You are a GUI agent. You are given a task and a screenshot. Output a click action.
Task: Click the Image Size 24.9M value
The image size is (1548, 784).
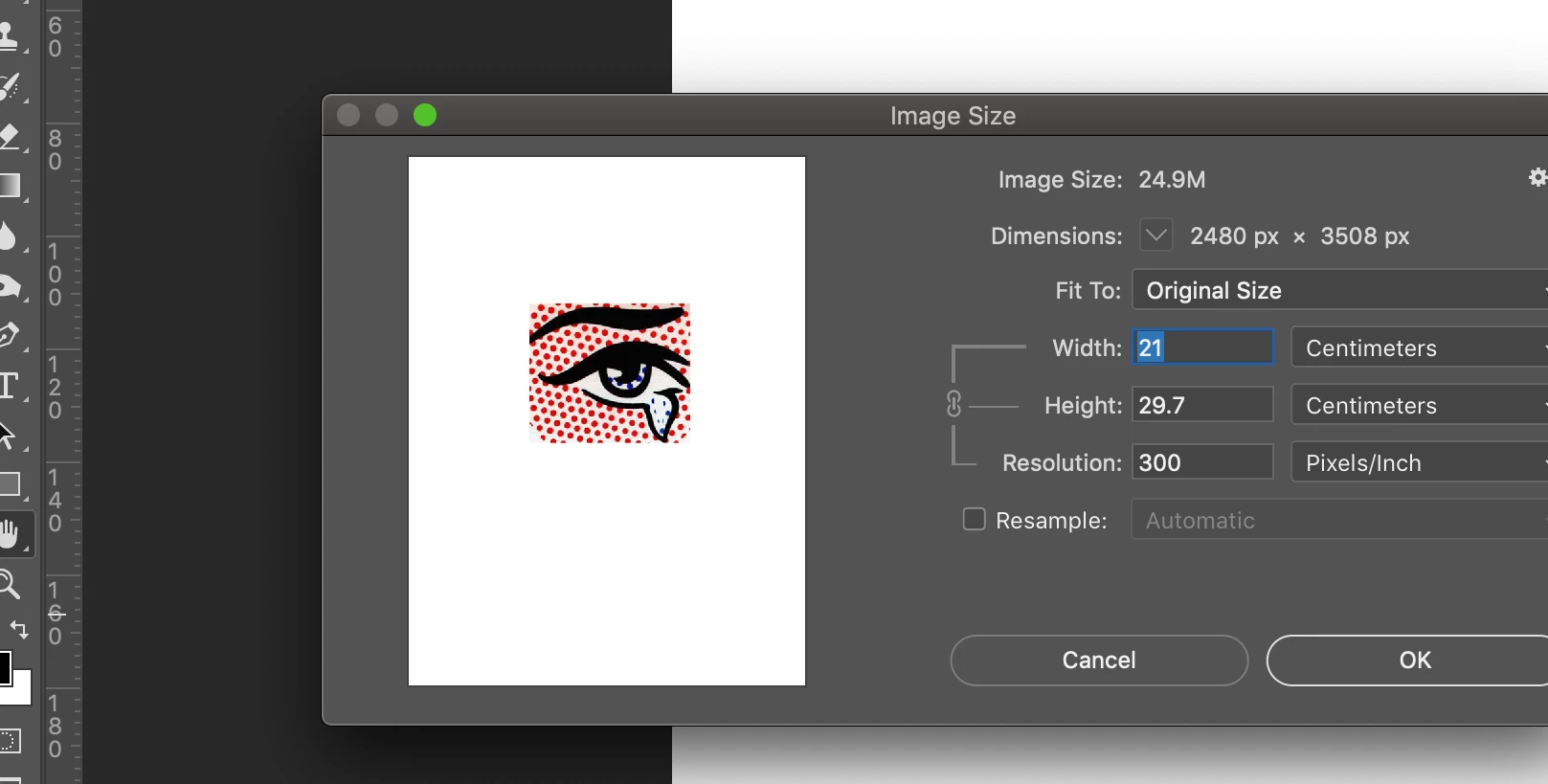tap(1172, 180)
